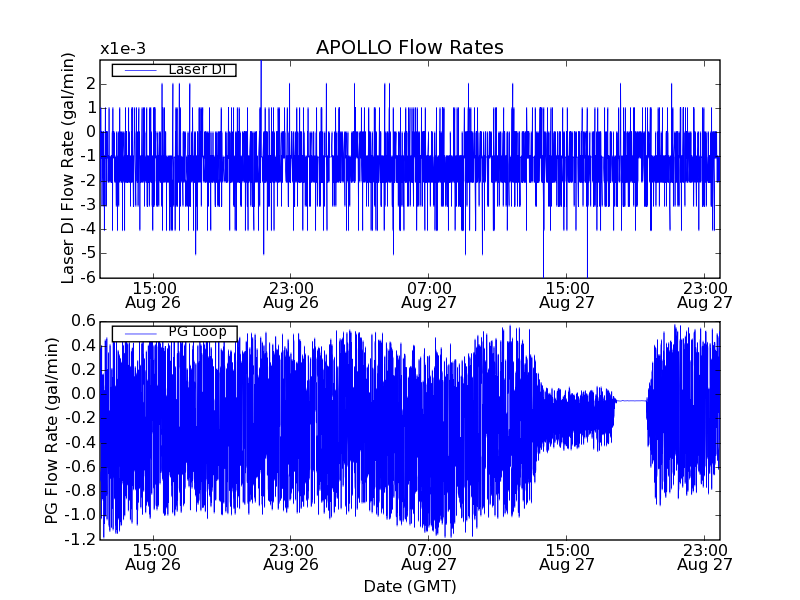Click the "APOLLO Flow Rates" chart title
The height and width of the screenshot is (600, 800).
pyautogui.click(x=409, y=48)
